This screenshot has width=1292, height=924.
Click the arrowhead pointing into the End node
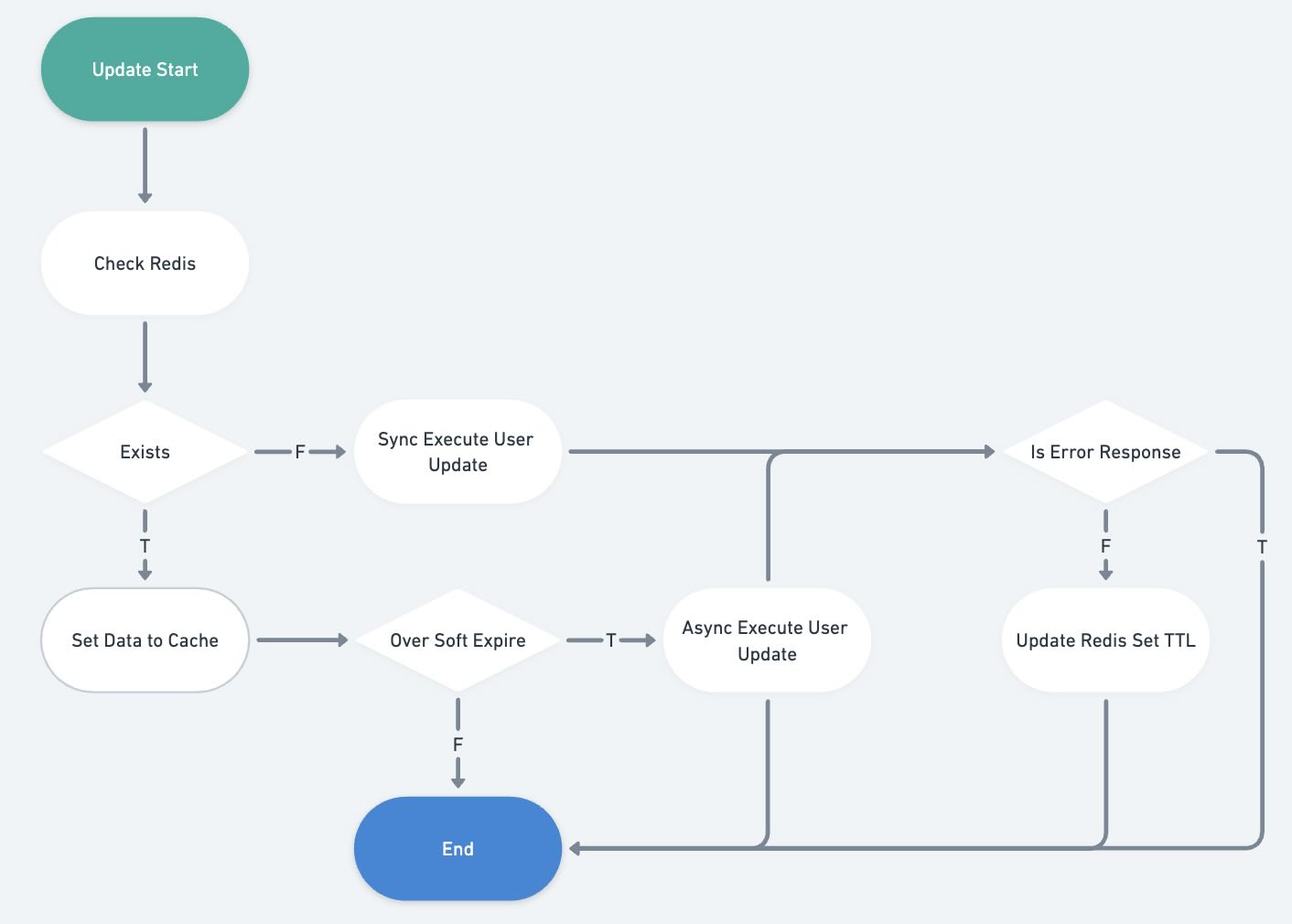point(576,849)
